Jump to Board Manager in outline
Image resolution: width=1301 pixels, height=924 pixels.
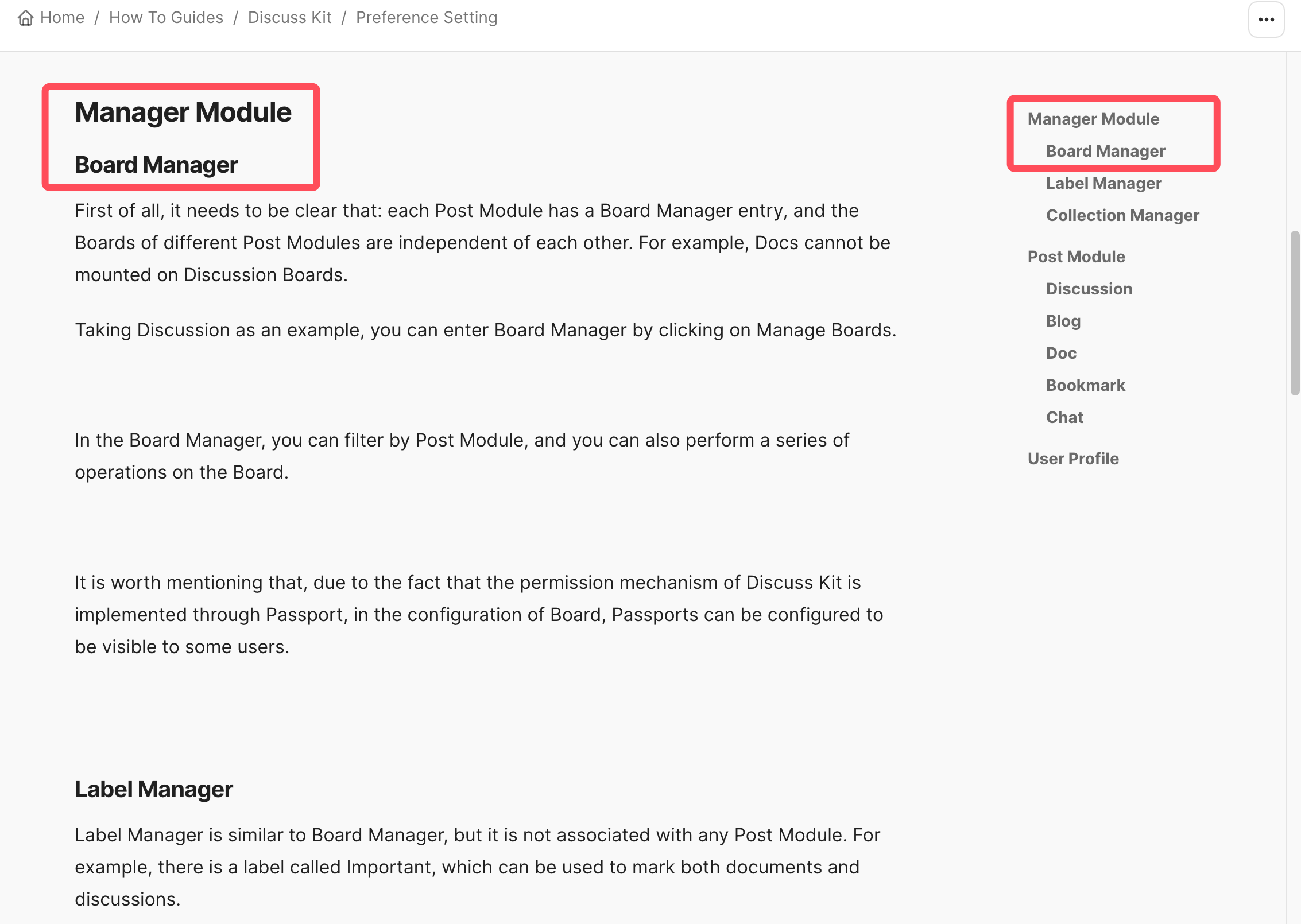[x=1105, y=151]
